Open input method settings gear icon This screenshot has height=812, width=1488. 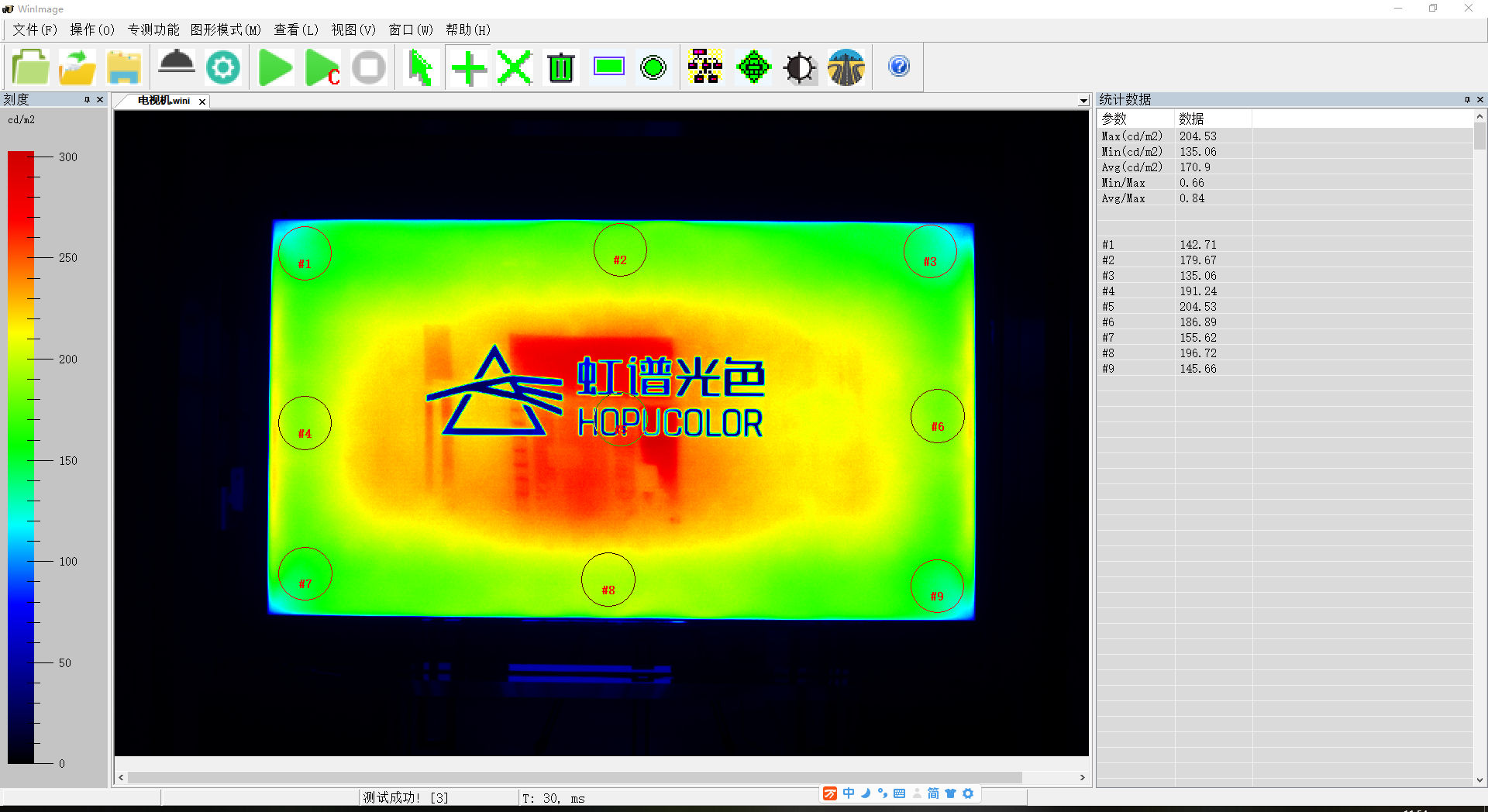tap(968, 793)
